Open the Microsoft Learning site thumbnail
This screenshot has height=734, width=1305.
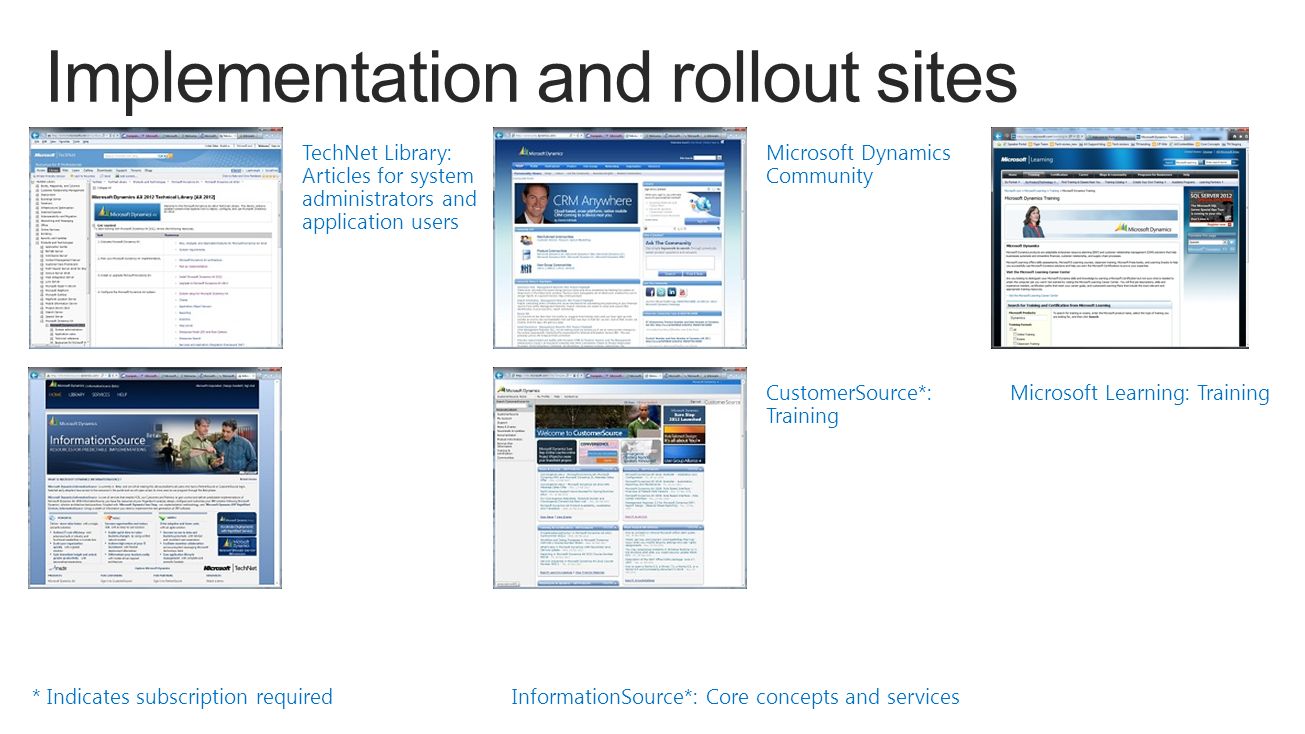point(1118,238)
